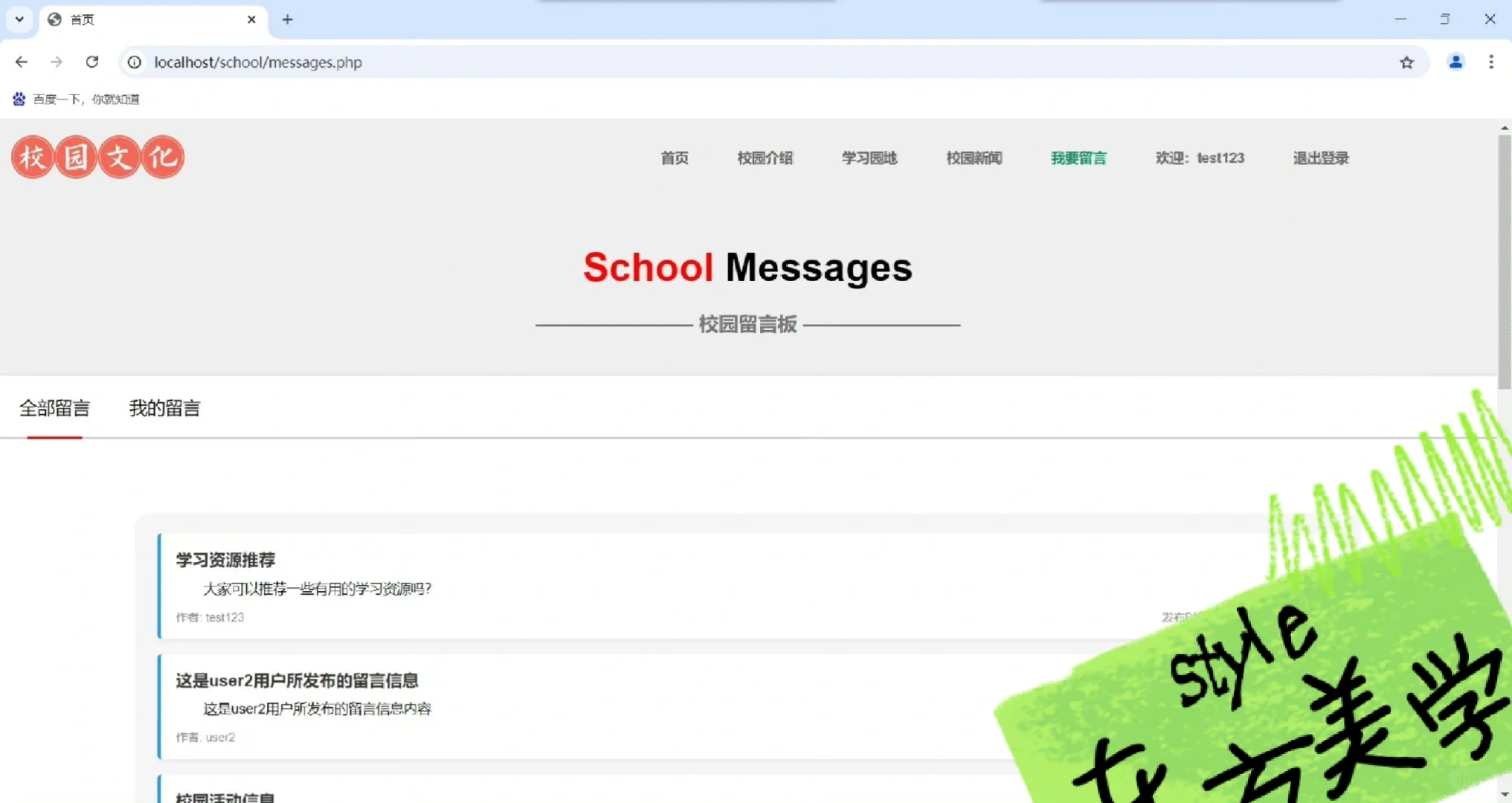
Task: Expand the tab search chevron
Action: [19, 19]
